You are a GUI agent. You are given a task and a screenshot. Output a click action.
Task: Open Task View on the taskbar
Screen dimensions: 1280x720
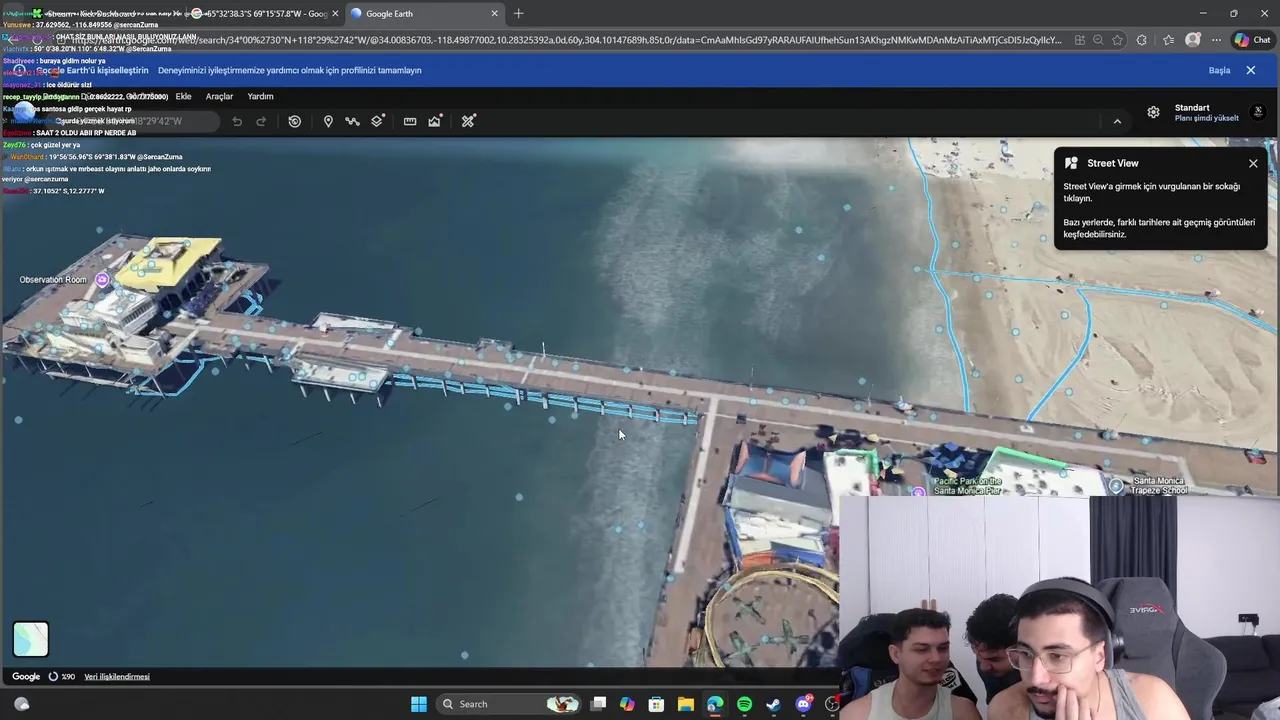[x=598, y=704]
